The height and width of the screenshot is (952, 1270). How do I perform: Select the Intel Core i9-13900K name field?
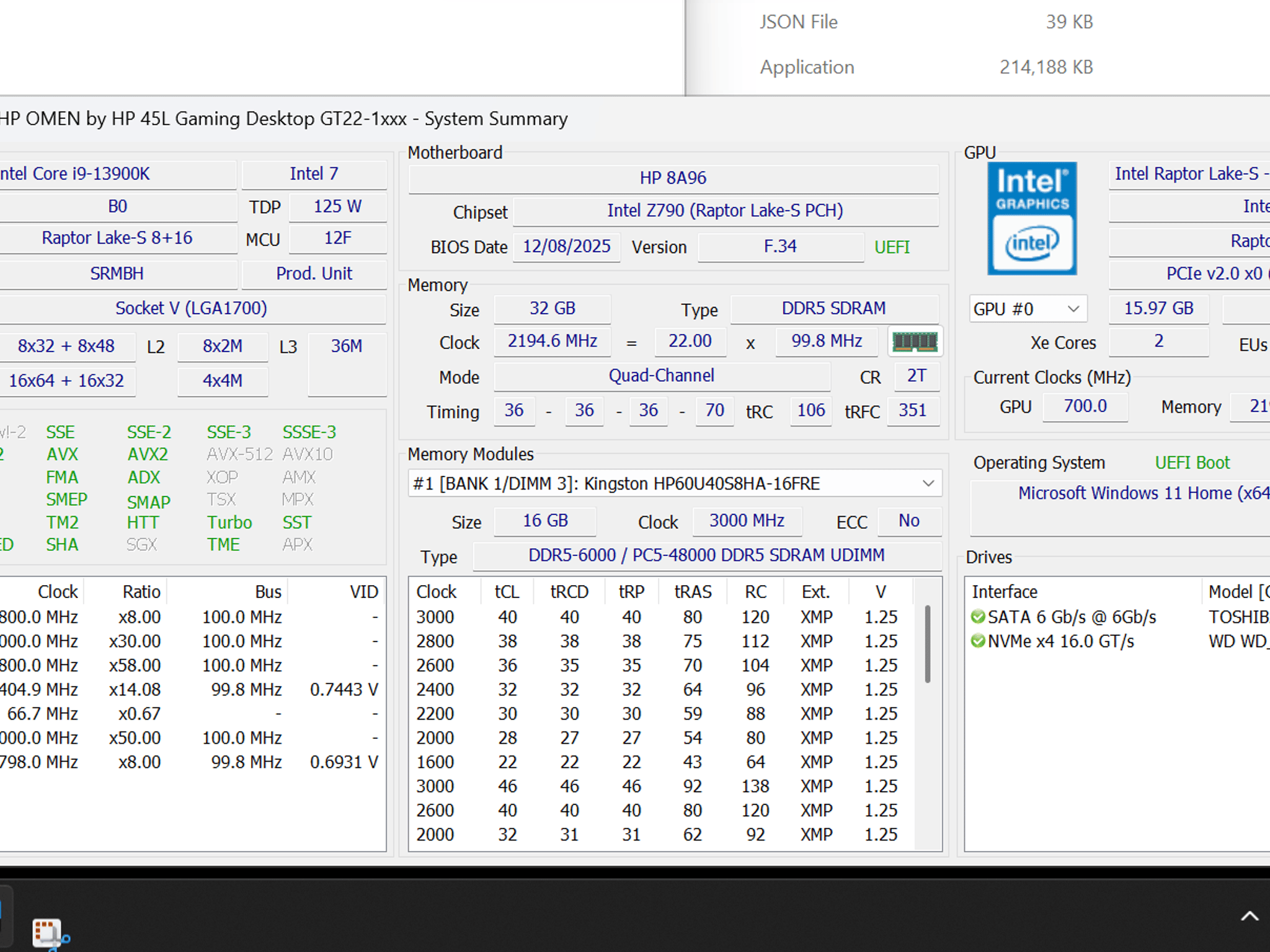[x=117, y=174]
